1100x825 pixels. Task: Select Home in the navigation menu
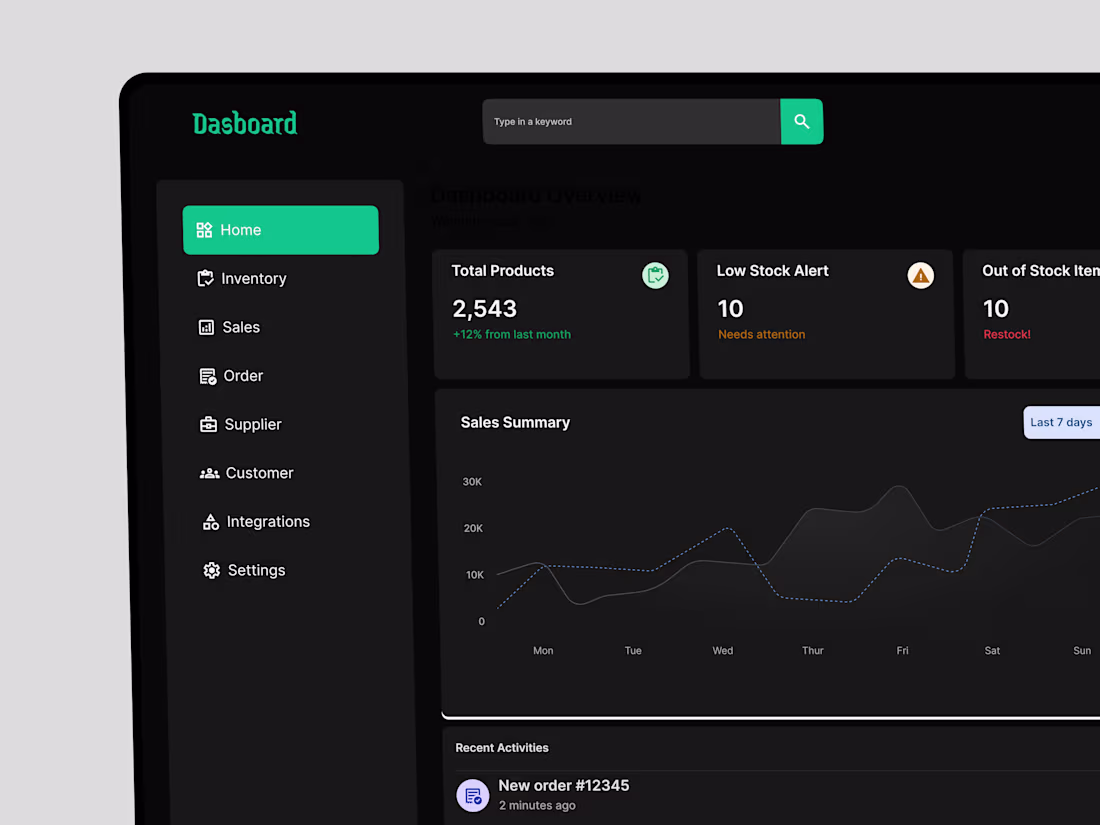280,229
